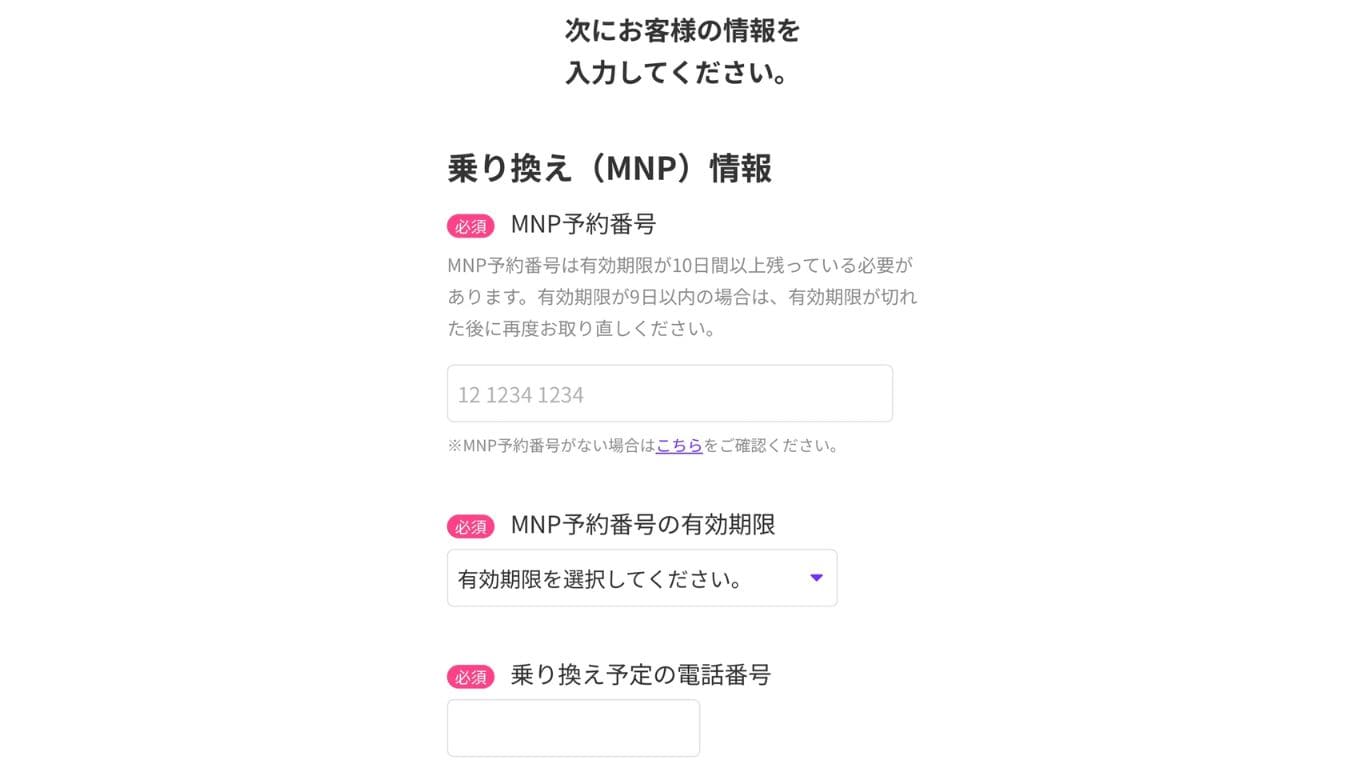Click the purple dropdown arrow for 有効期限
This screenshot has width=1366, height=768.
coord(815,577)
